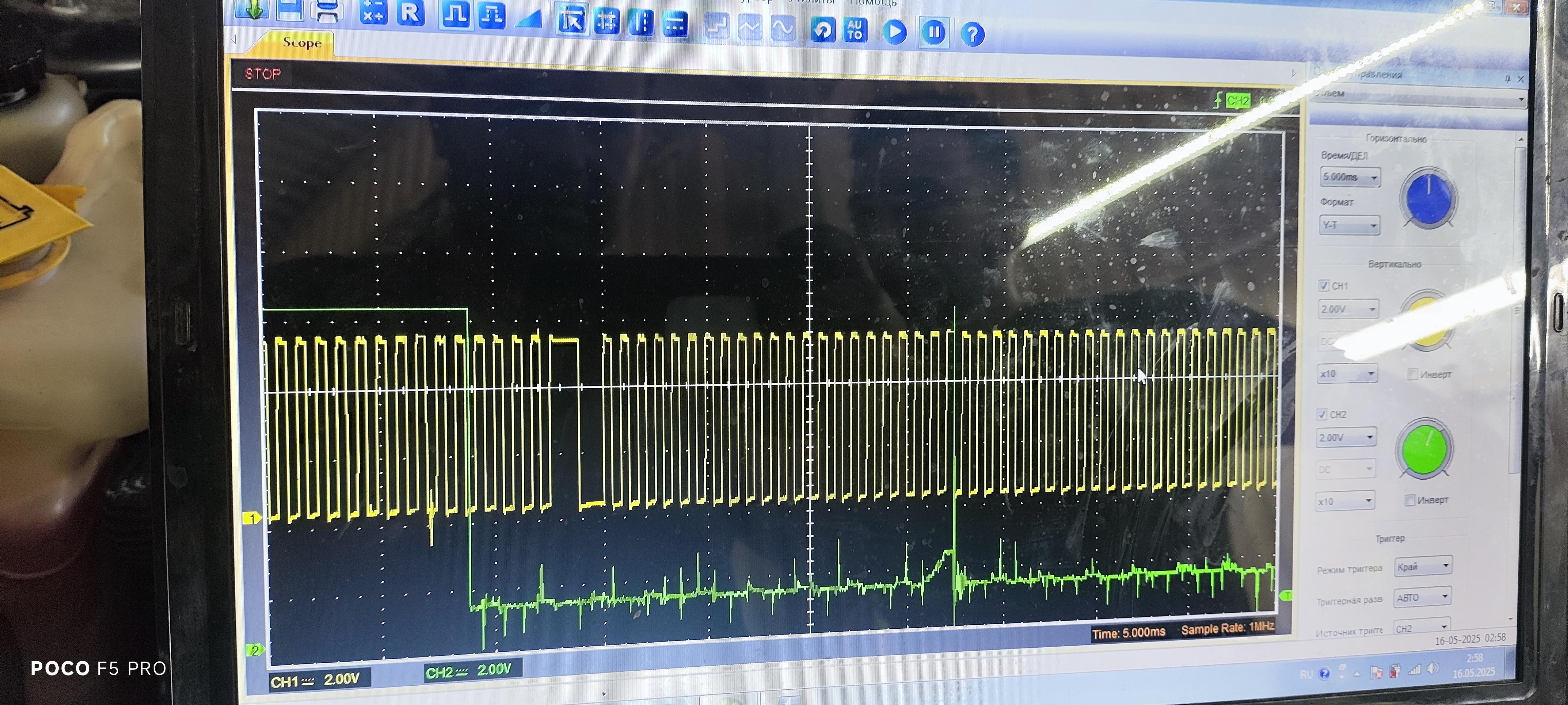This screenshot has width=1568, height=705.
Task: Click the Time: 5.000ms readout
Action: (x=1129, y=632)
